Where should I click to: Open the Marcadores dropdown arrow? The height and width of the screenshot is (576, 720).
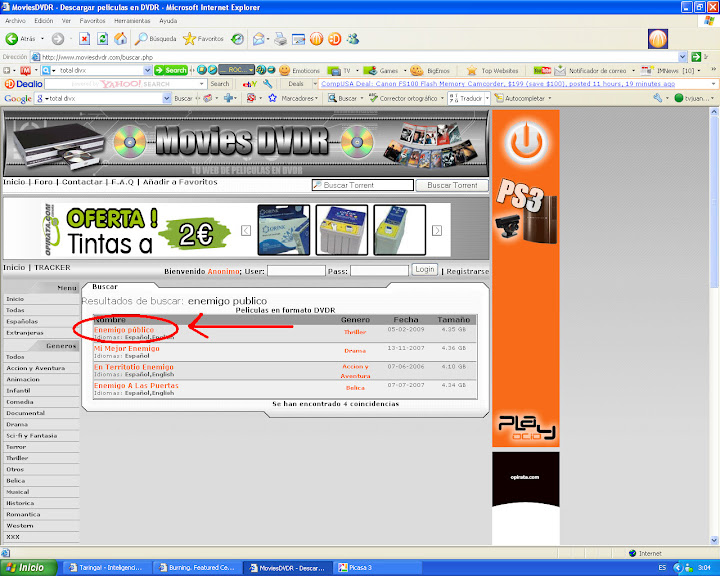316,98
